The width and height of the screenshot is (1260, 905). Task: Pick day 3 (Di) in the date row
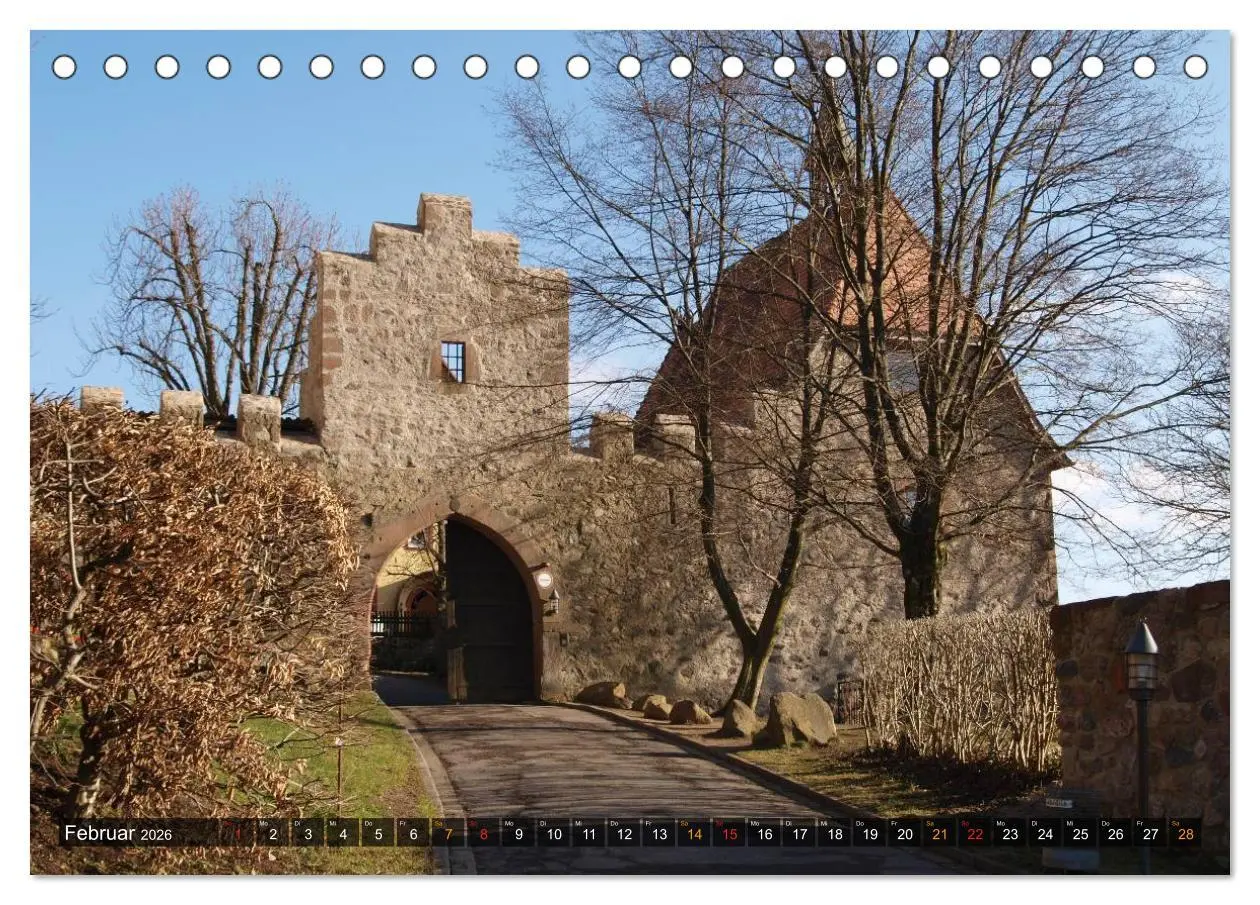[x=307, y=833]
